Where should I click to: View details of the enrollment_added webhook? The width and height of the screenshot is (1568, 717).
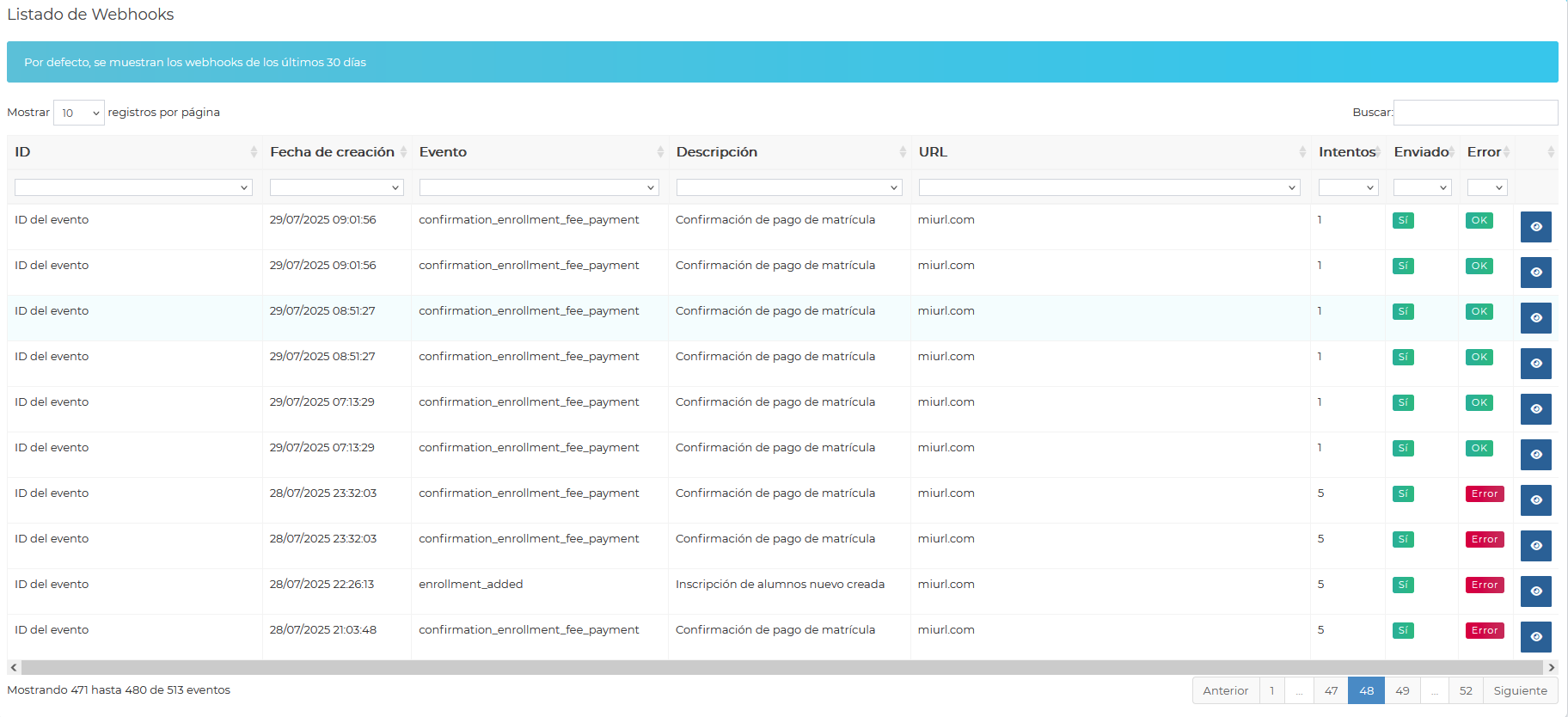pyautogui.click(x=1535, y=591)
